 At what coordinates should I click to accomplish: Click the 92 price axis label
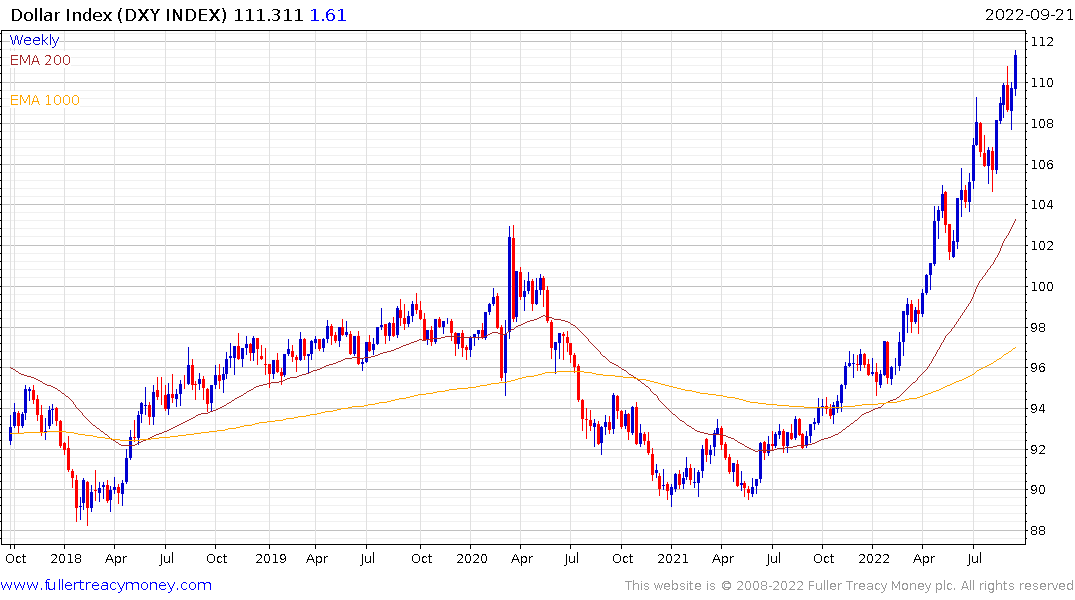[x=1038, y=450]
